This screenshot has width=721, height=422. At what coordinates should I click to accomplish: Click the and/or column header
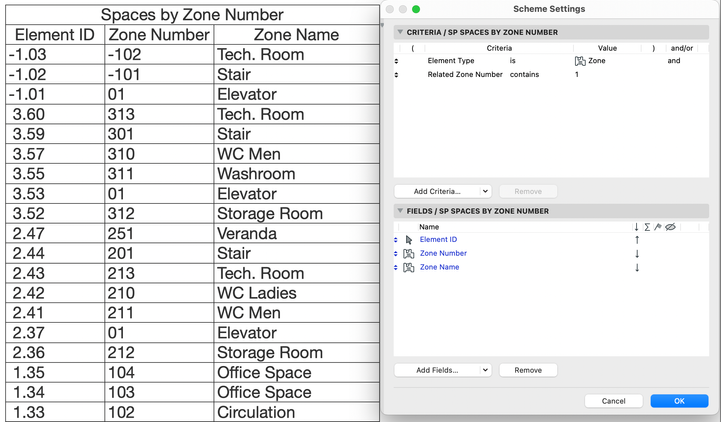[x=682, y=48]
